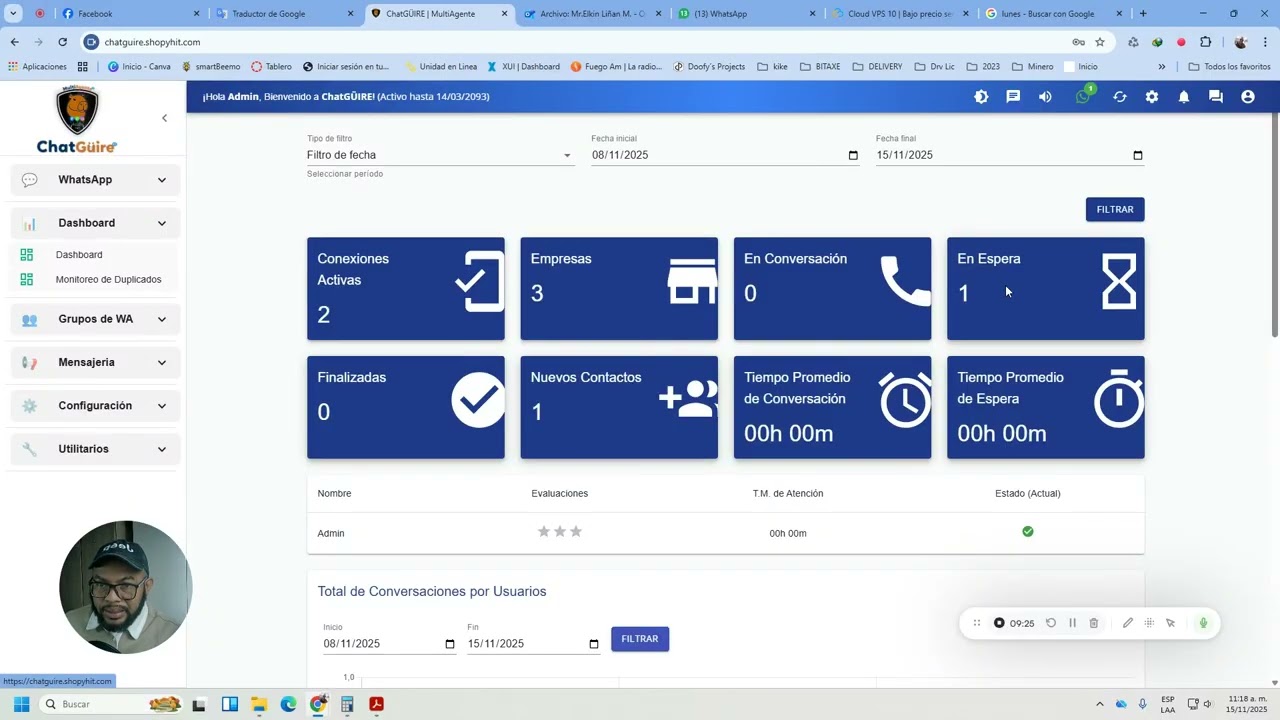Click the Admin name in the table
This screenshot has height=720, width=1280.
tap(331, 534)
